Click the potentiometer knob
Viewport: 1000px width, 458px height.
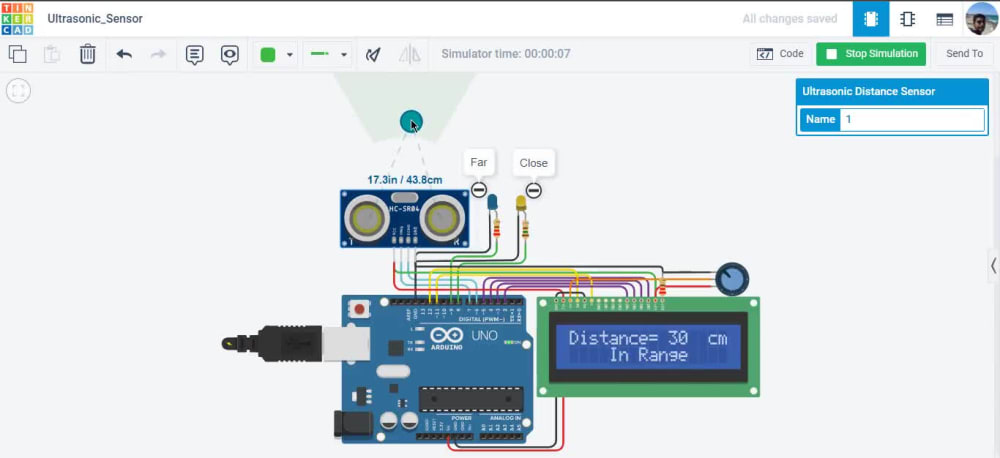732,279
